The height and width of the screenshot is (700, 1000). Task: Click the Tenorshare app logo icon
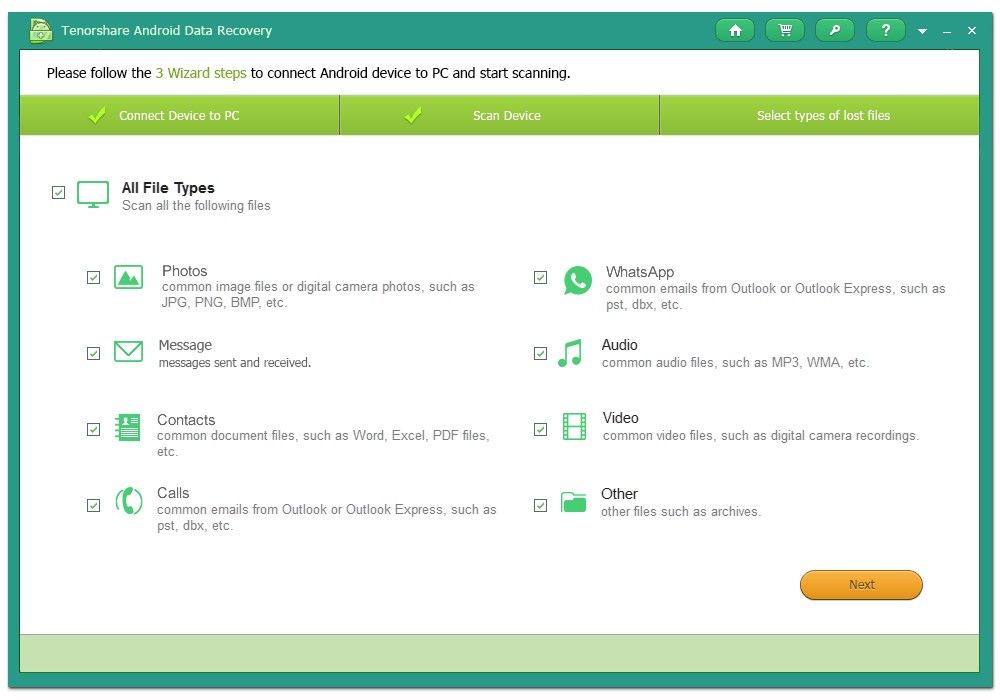point(41,31)
